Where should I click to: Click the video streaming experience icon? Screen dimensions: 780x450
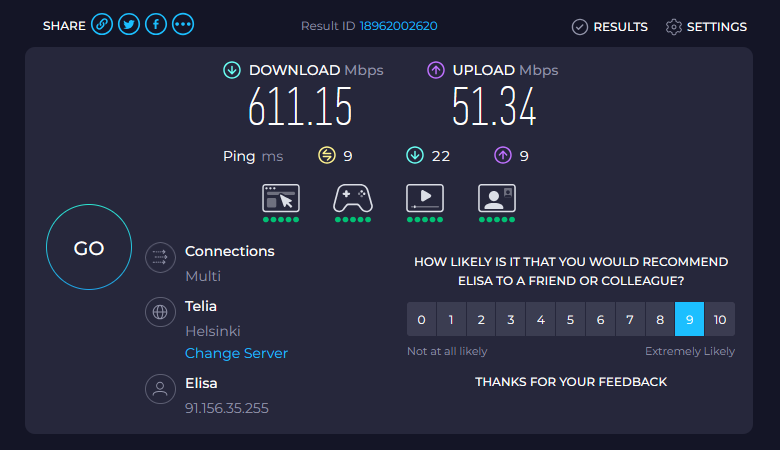[x=425, y=198]
